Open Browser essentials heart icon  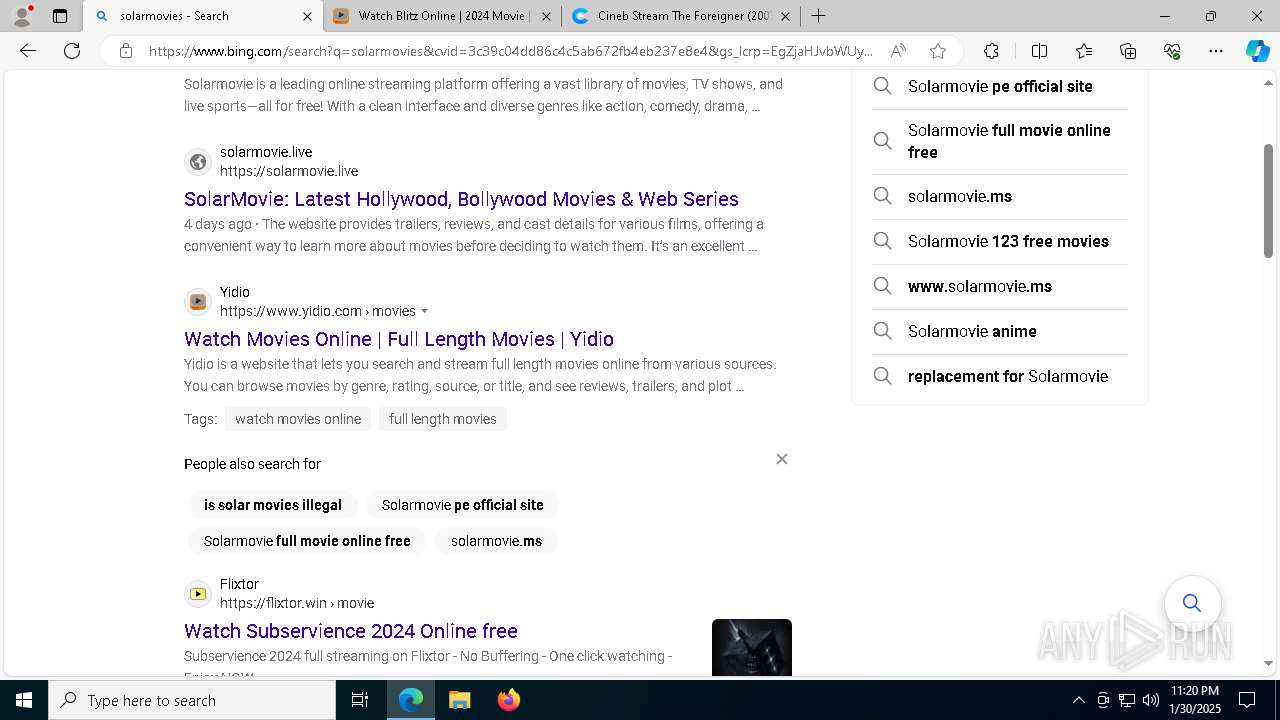pyautogui.click(x=1172, y=51)
